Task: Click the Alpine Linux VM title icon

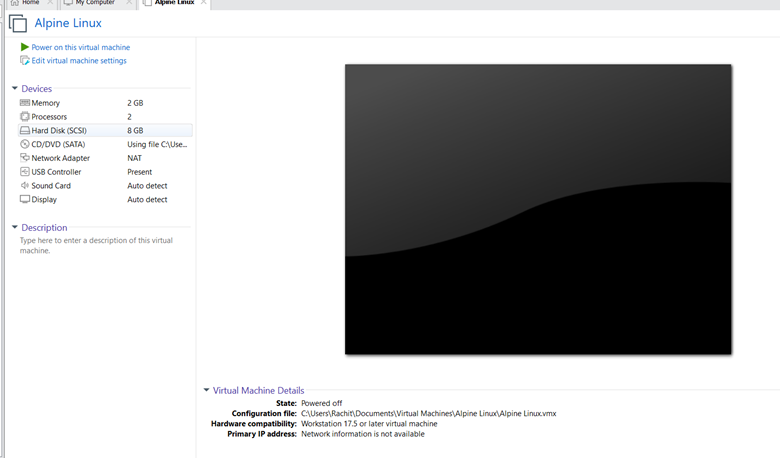Action: [18, 23]
